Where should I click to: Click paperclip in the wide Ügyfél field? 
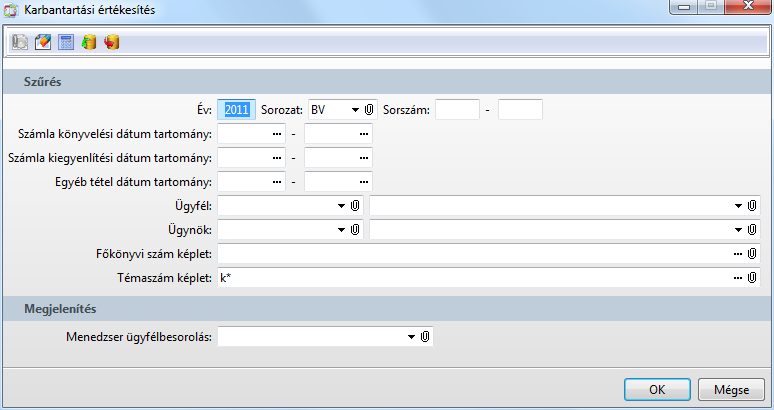tap(752, 205)
